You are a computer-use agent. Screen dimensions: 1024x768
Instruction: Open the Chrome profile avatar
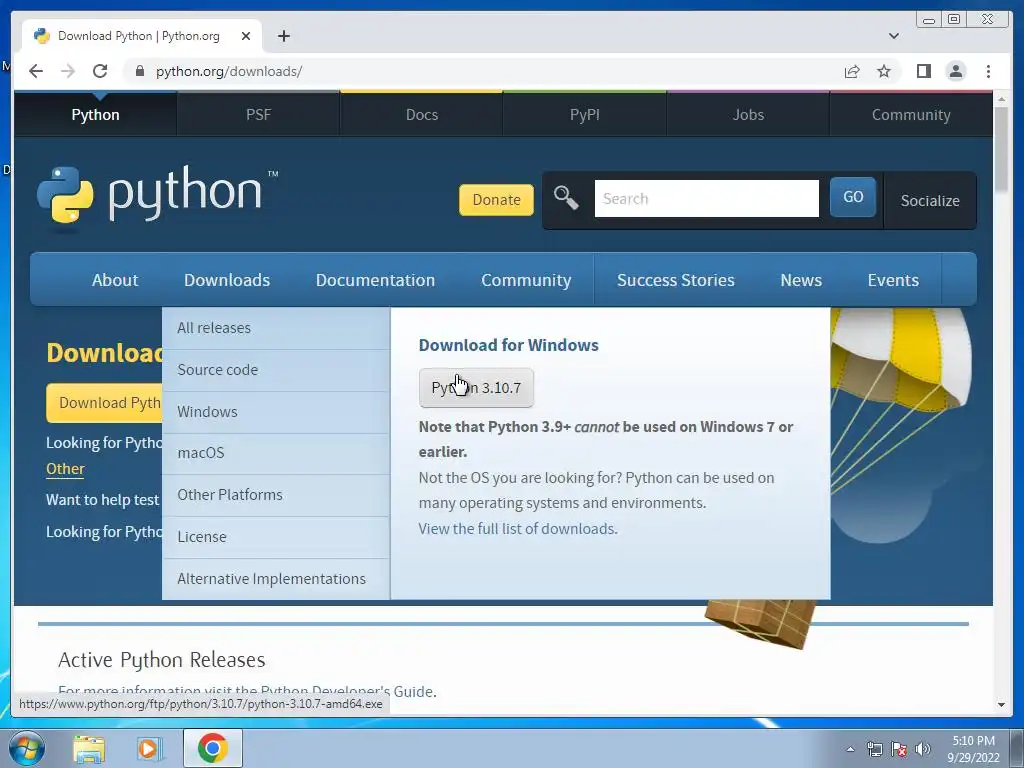[x=955, y=71]
